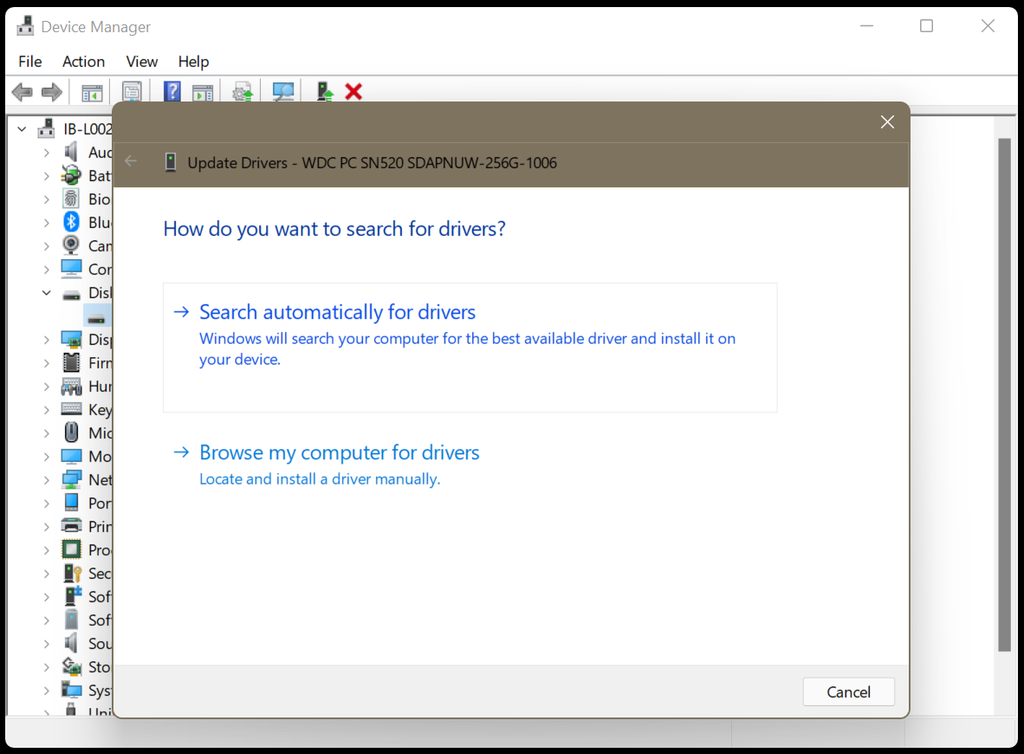Image resolution: width=1024 pixels, height=754 pixels.
Task: Click the Enable device toolbar icon
Action: point(325,91)
